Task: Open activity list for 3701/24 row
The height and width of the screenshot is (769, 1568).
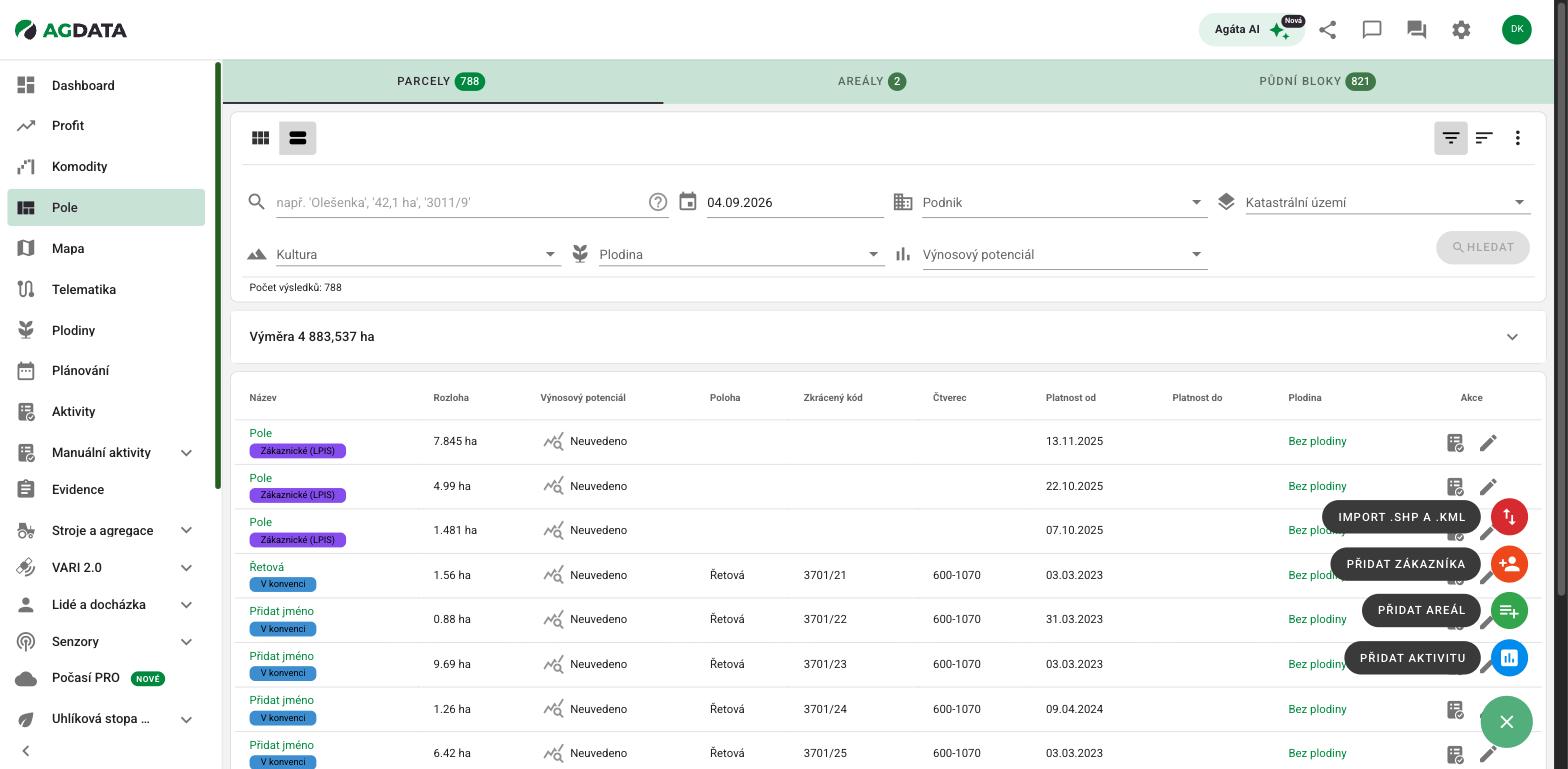Action: click(1455, 709)
